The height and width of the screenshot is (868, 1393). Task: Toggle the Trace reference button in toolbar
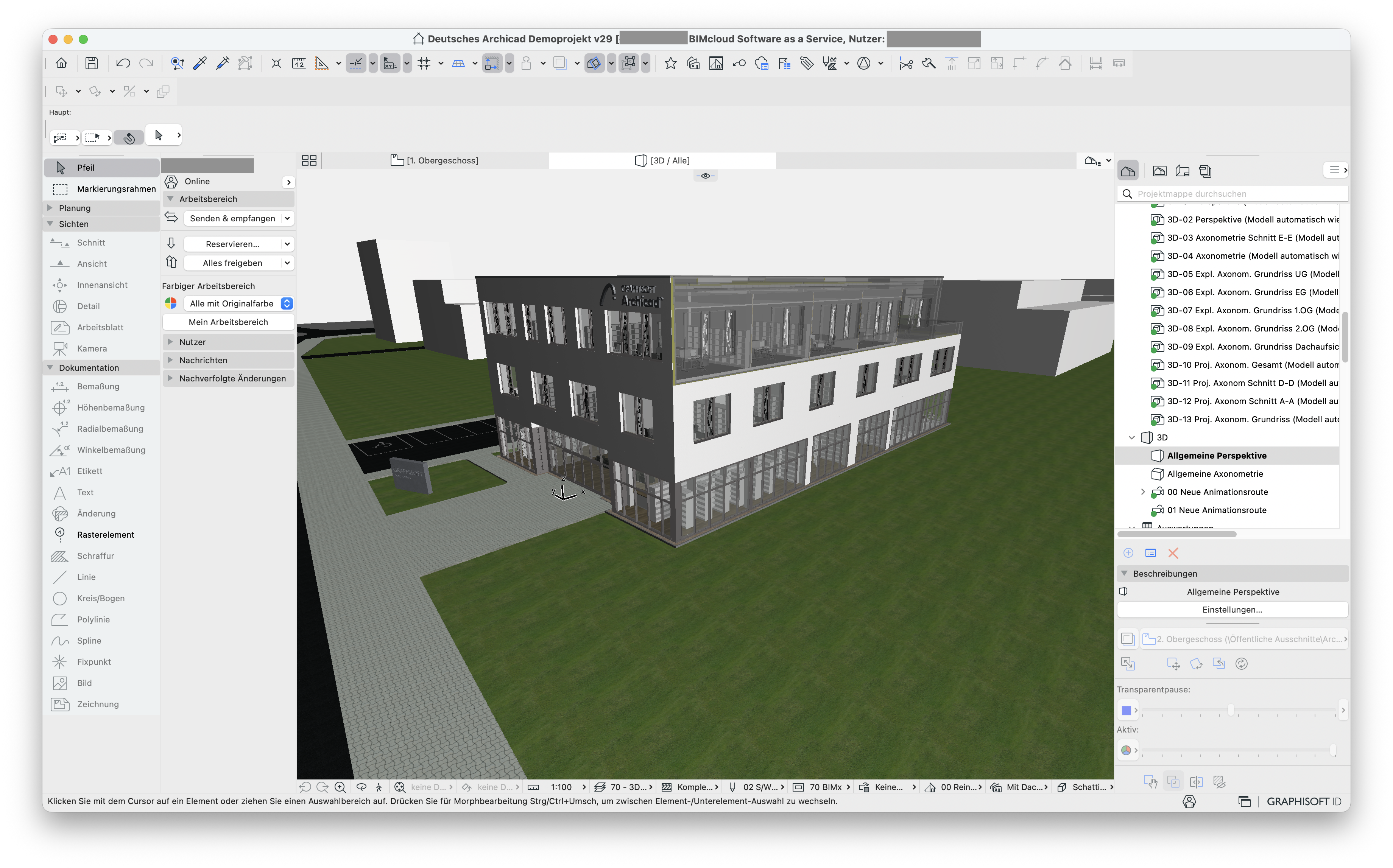pos(560,63)
